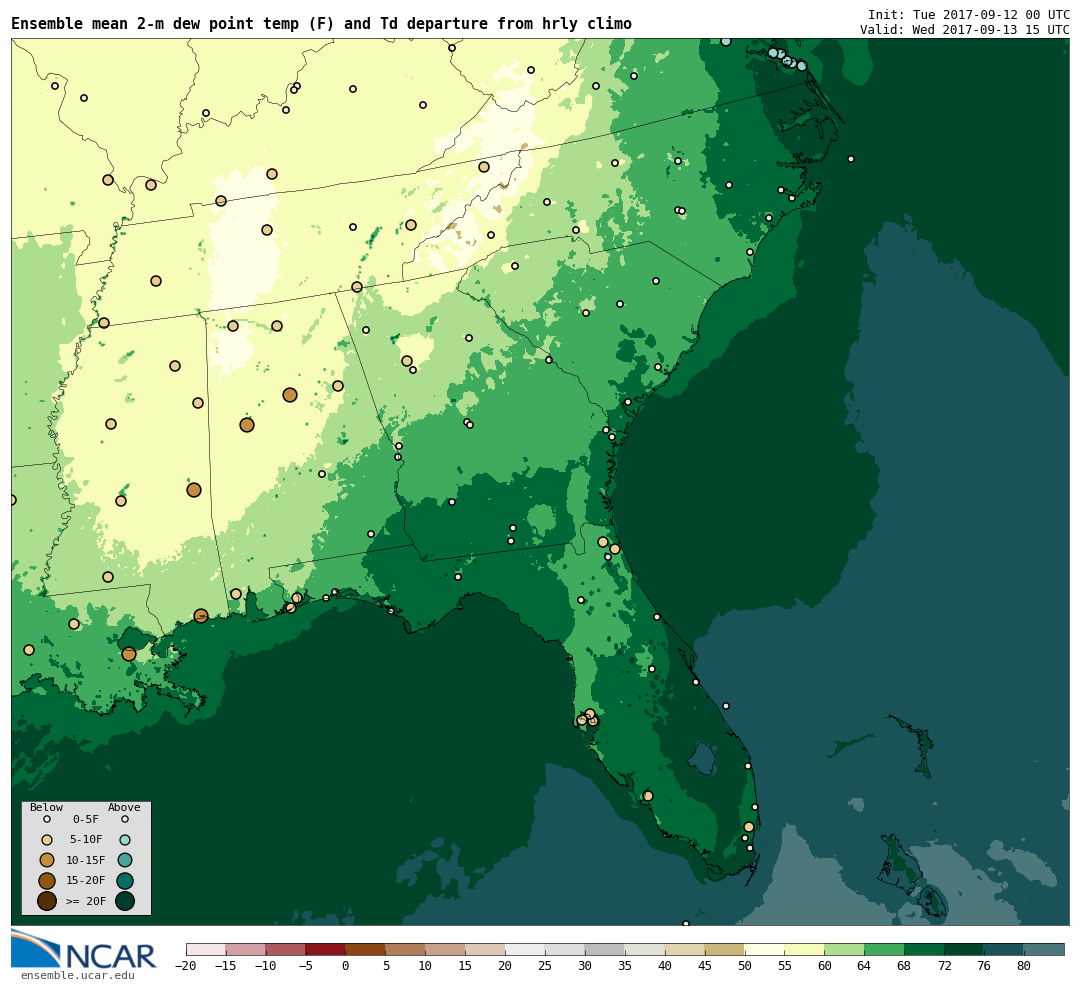
Task: Pick the 0 to 5 brown colorbar swatch
Action: pos(366,949)
